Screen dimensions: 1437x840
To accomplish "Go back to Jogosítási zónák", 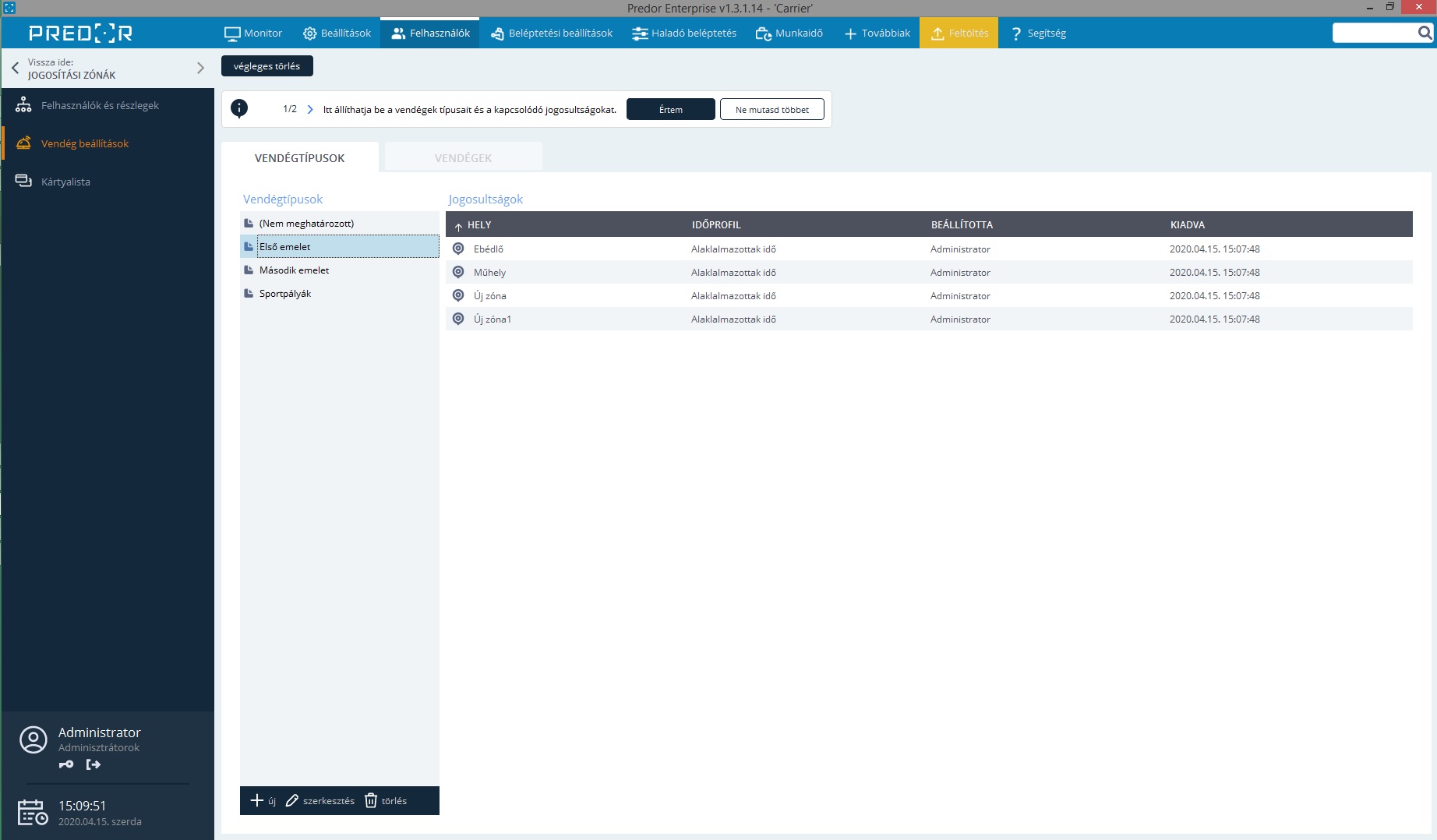I will pos(16,68).
